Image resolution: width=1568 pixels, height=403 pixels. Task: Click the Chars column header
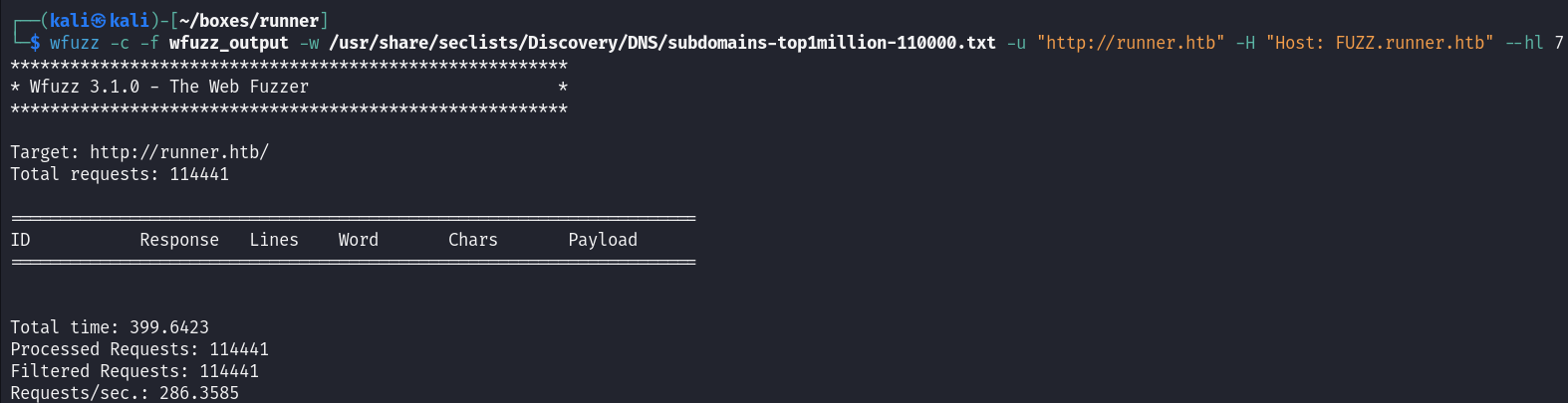tap(473, 240)
